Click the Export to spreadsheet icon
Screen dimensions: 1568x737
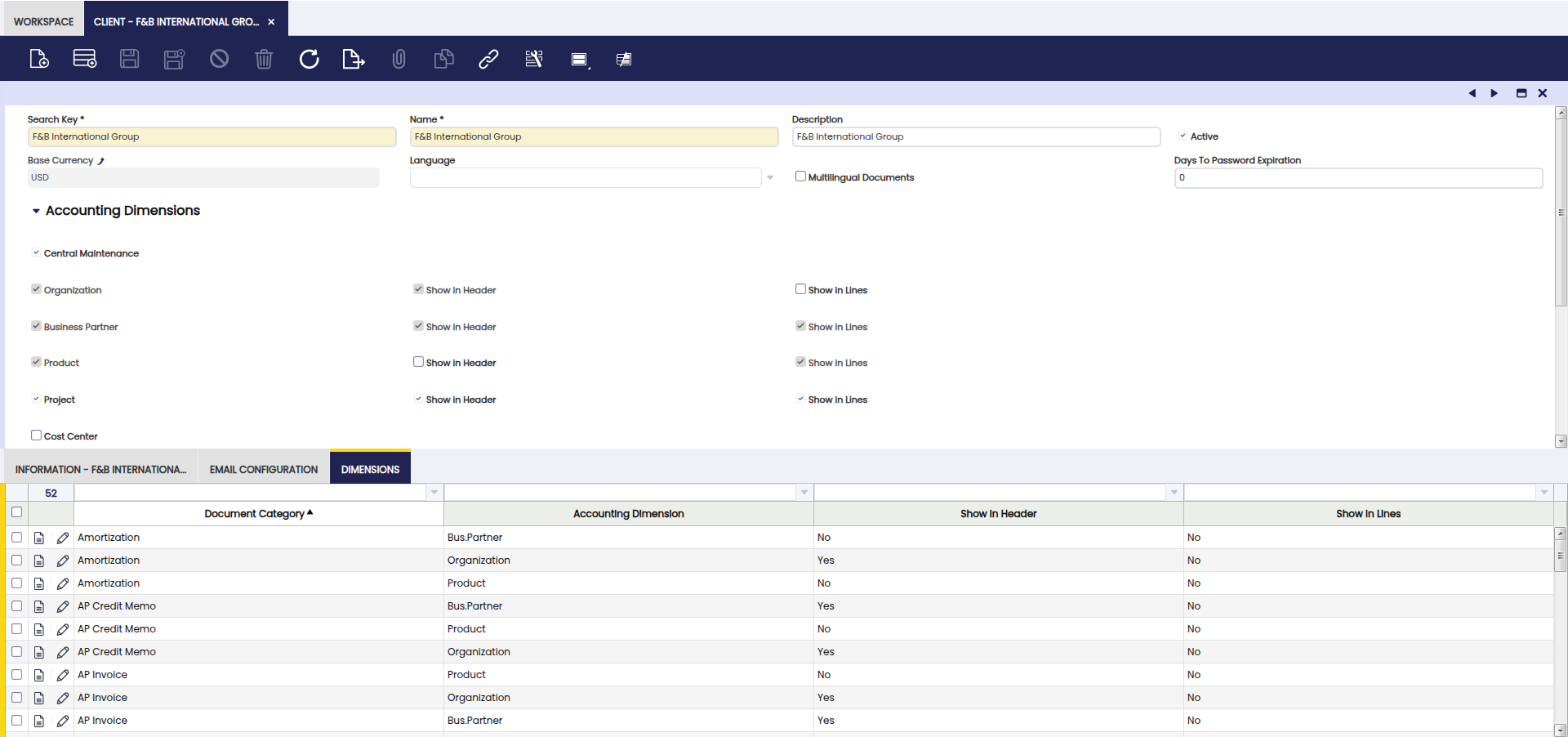pyautogui.click(x=353, y=59)
